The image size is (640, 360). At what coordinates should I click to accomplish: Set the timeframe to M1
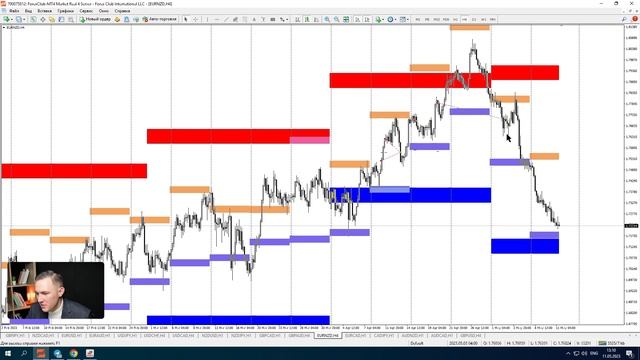[x=418, y=19]
